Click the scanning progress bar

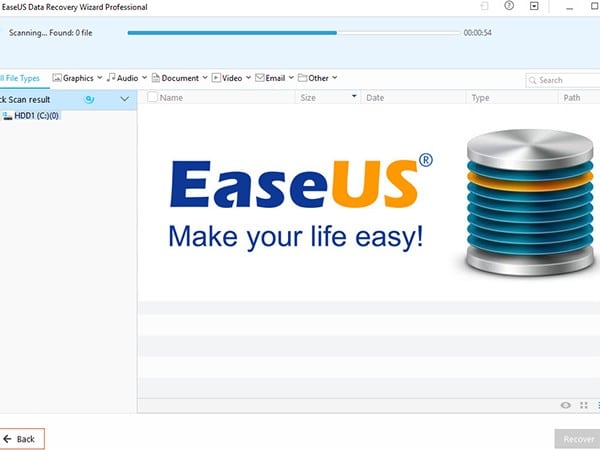pos(293,33)
